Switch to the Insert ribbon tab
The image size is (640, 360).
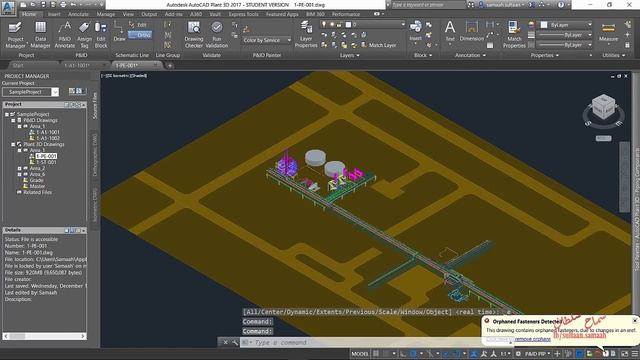coord(54,14)
